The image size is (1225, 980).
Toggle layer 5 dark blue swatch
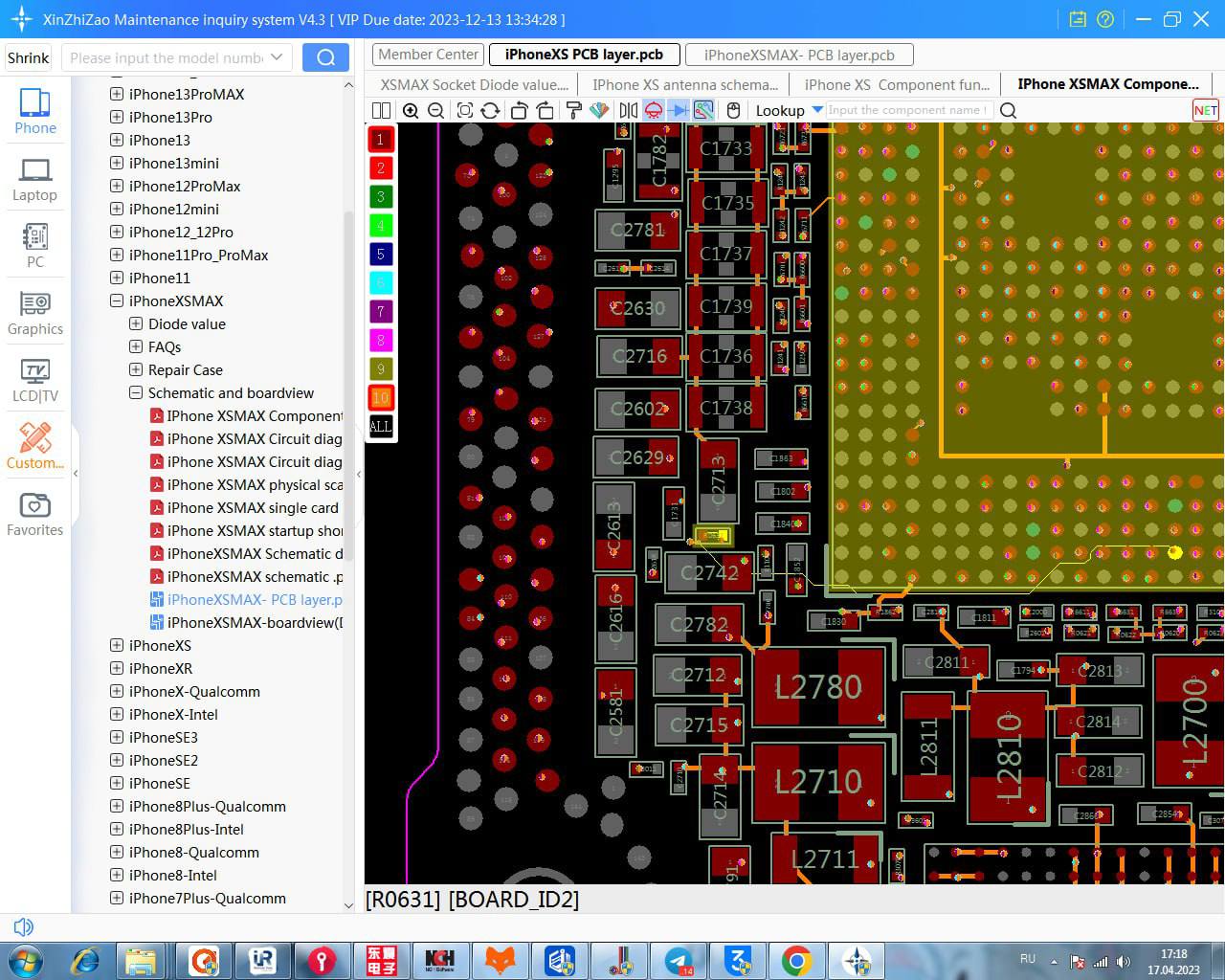tap(381, 255)
